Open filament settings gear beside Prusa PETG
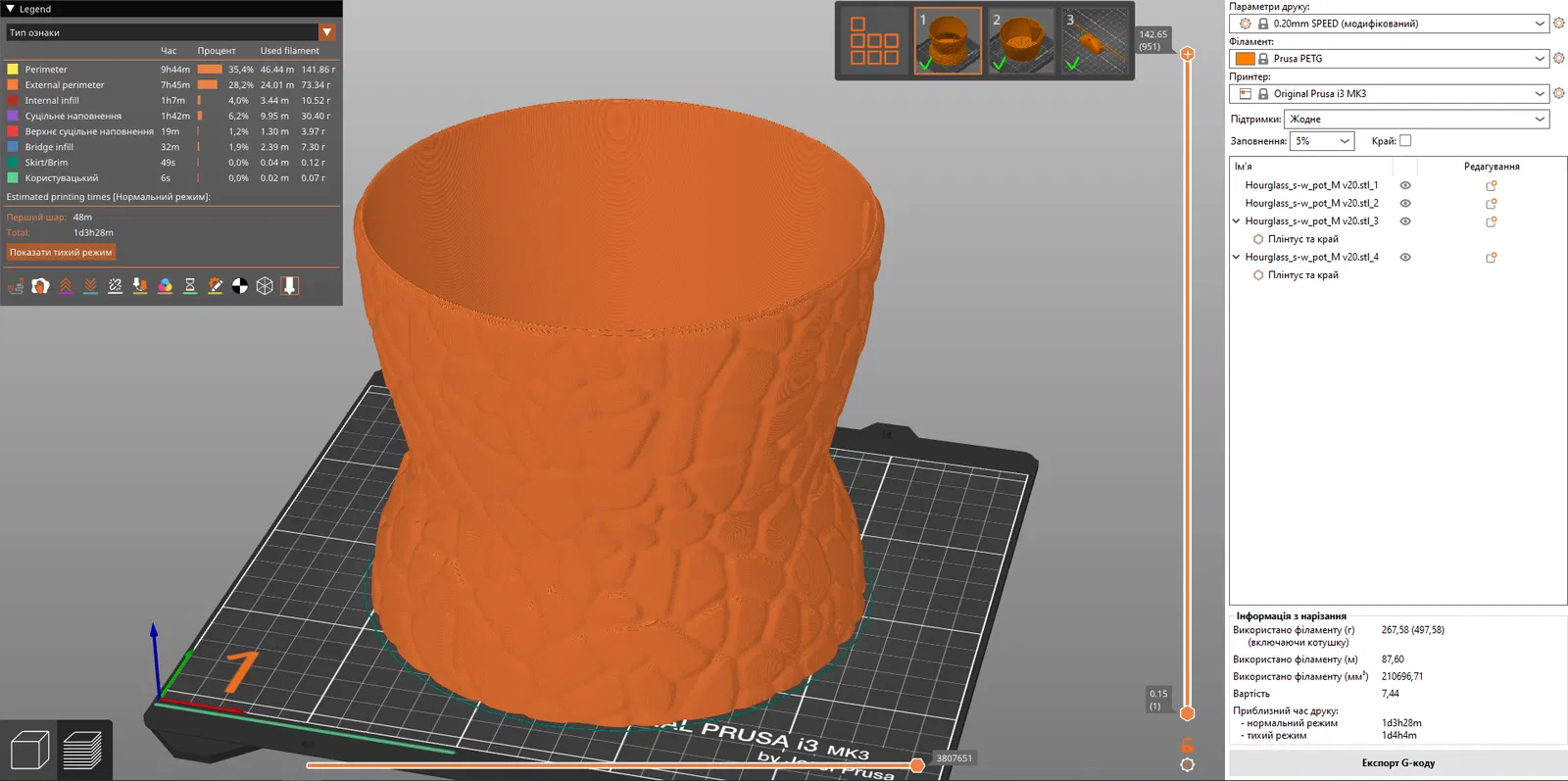The width and height of the screenshot is (1568, 781). click(x=1559, y=59)
